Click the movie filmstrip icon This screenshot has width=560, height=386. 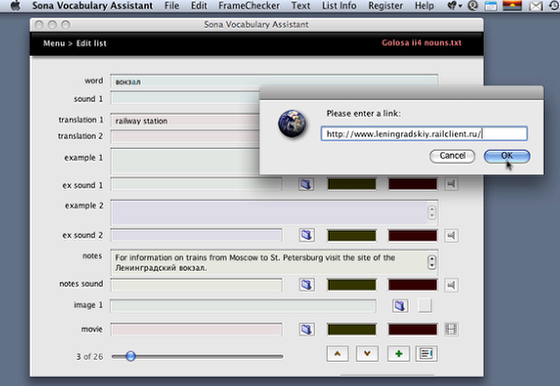point(451,329)
